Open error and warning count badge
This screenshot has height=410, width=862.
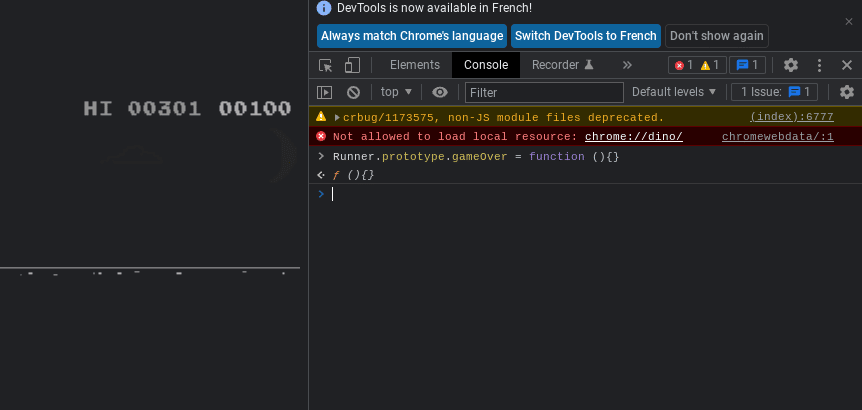point(697,65)
